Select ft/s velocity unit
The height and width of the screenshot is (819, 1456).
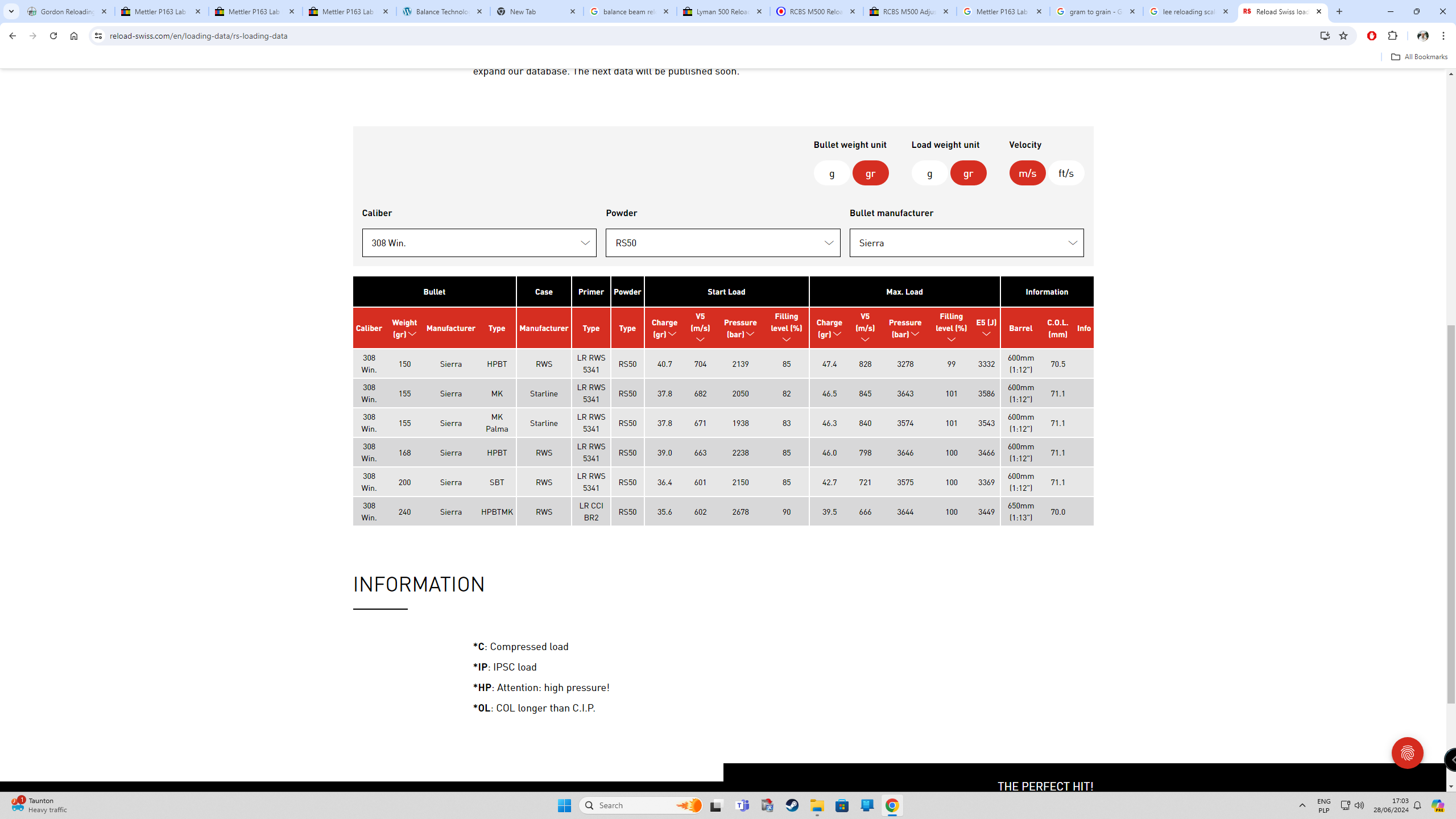[1066, 173]
